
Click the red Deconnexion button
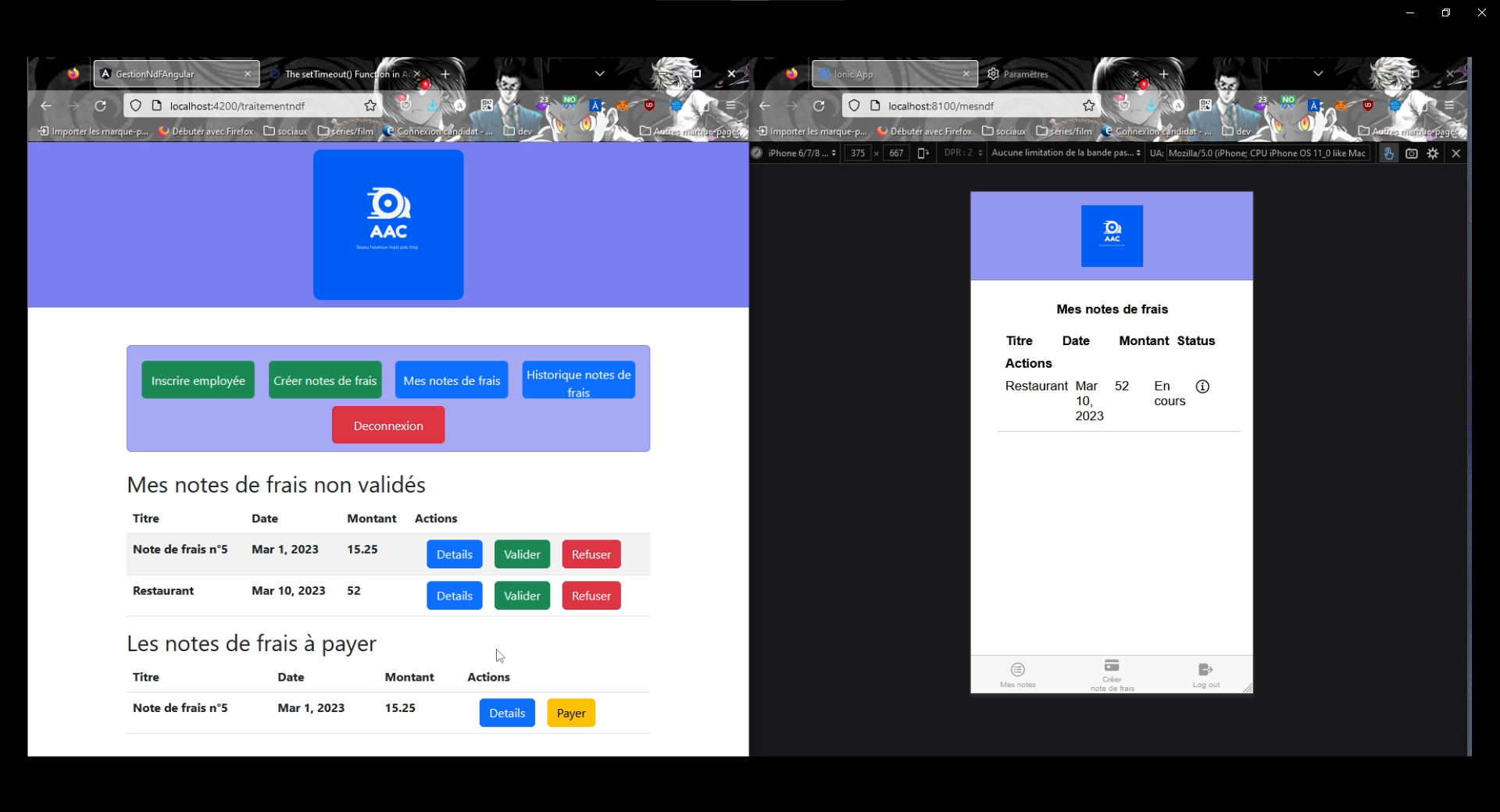pyautogui.click(x=388, y=426)
